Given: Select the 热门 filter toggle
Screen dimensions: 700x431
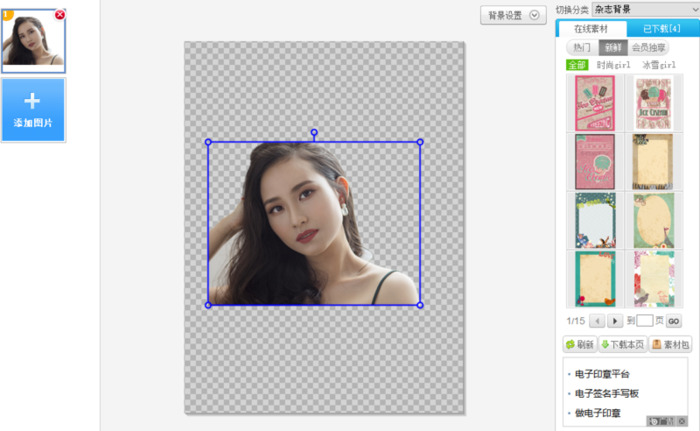Looking at the screenshot, I should click(x=580, y=47).
